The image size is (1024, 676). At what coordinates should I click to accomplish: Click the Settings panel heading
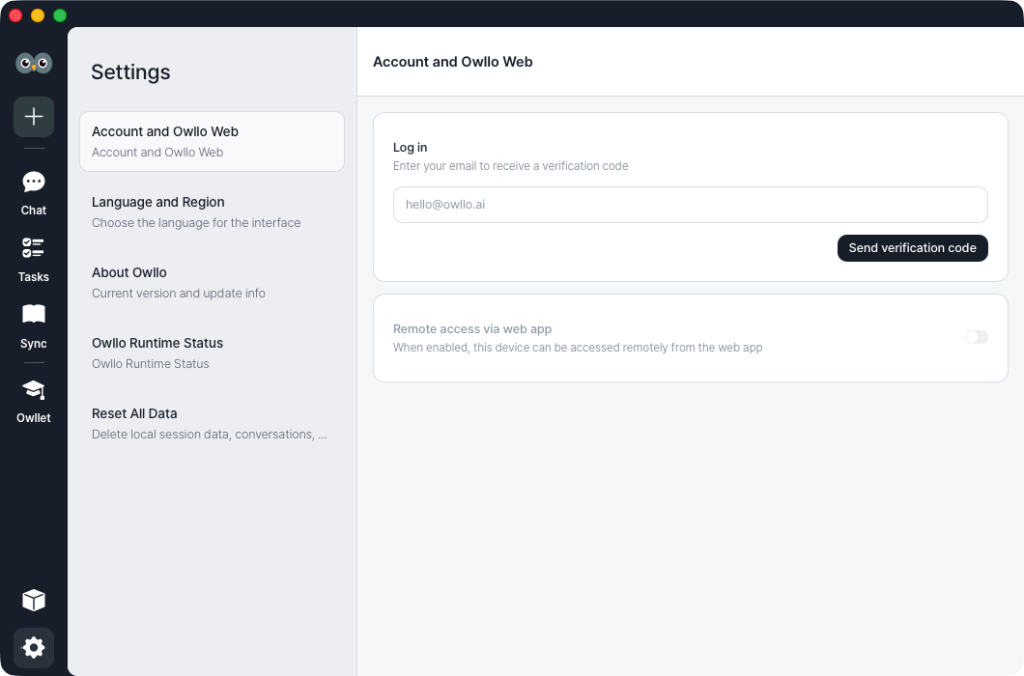pyautogui.click(x=131, y=72)
